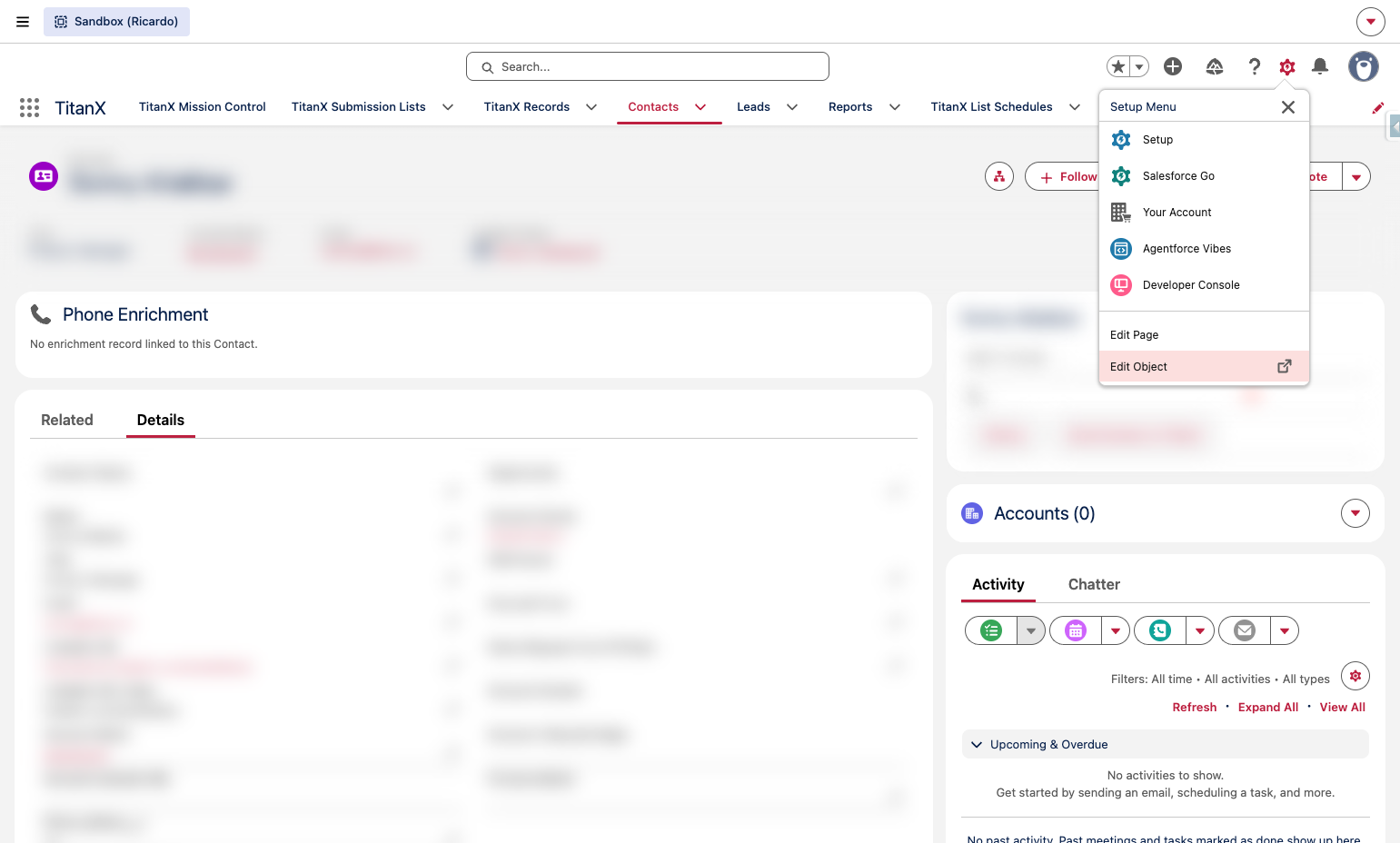Click the pencil edit navigation icon
The width and height of the screenshot is (1400, 843).
[1378, 107]
